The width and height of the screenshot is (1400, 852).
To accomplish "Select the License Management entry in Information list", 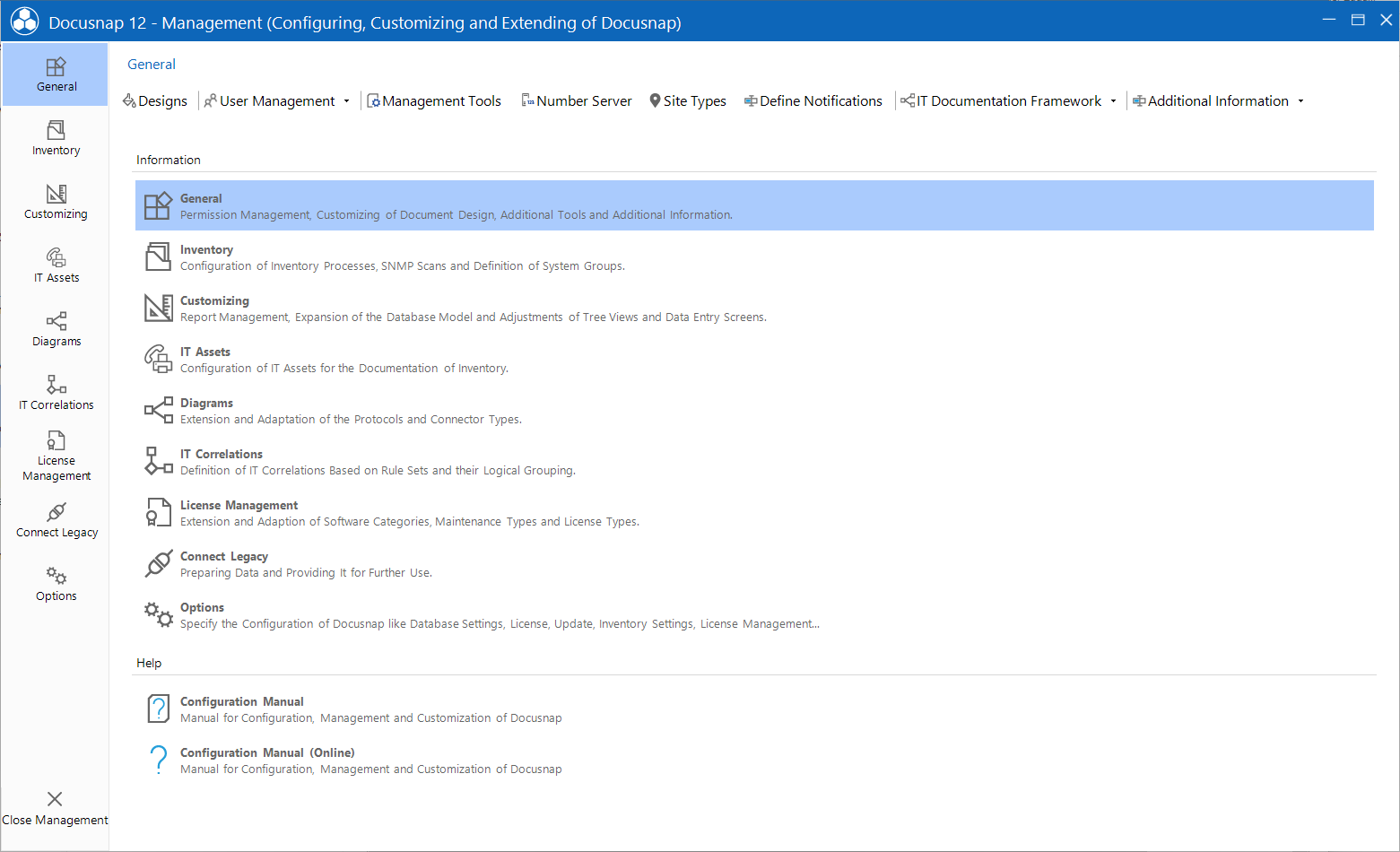I will pos(754,513).
